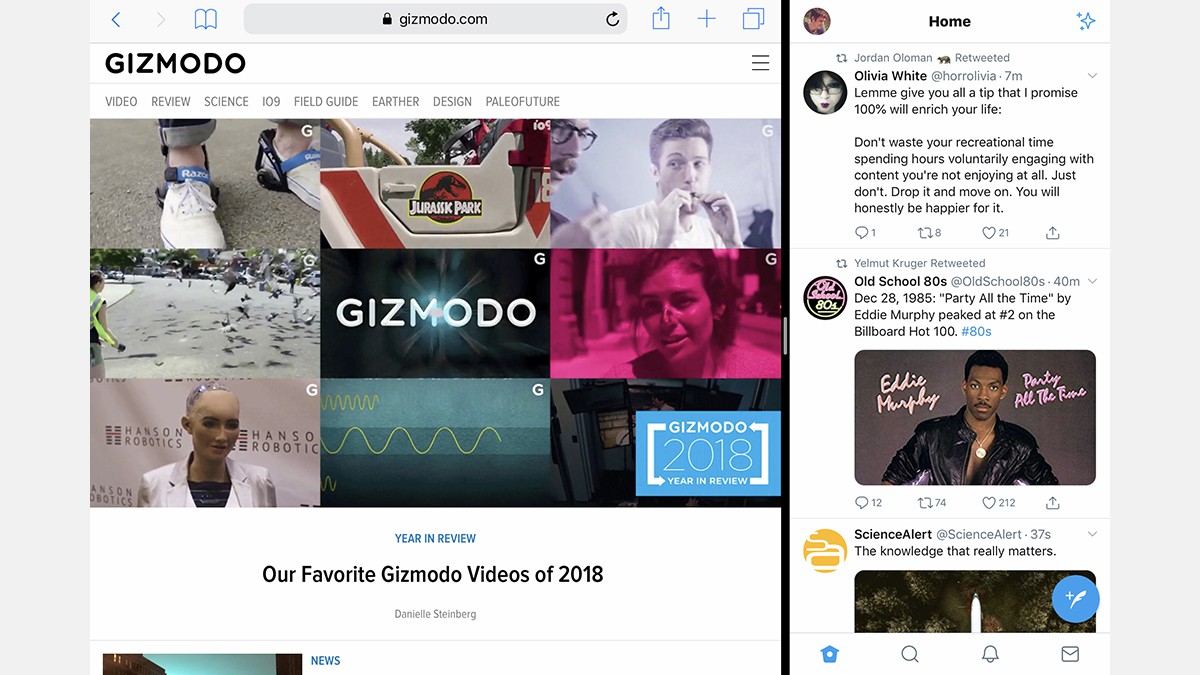This screenshot has height=675, width=1200.
Task: Reload the gizmodo.com page
Action: click(612, 19)
